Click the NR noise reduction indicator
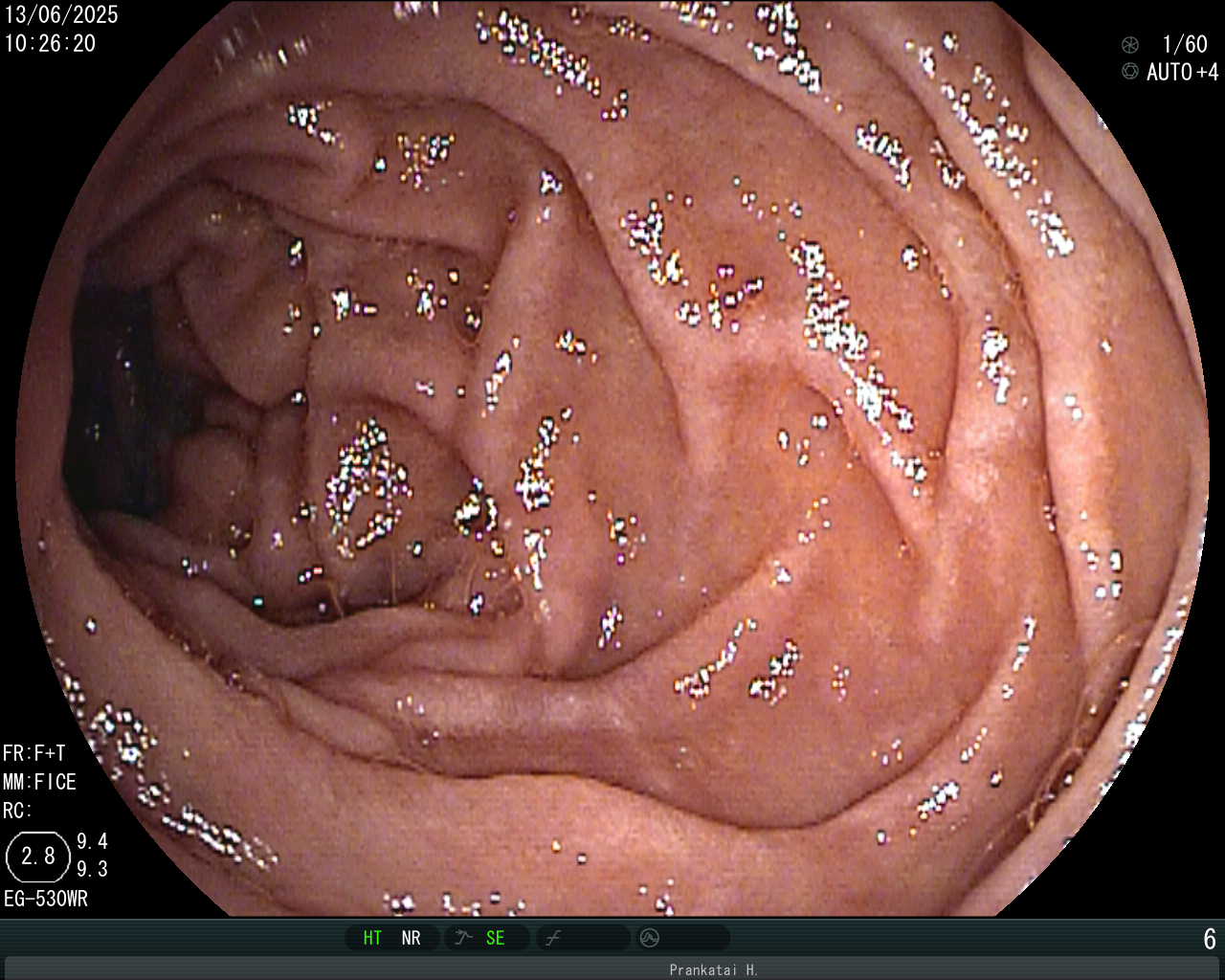 pos(411,938)
